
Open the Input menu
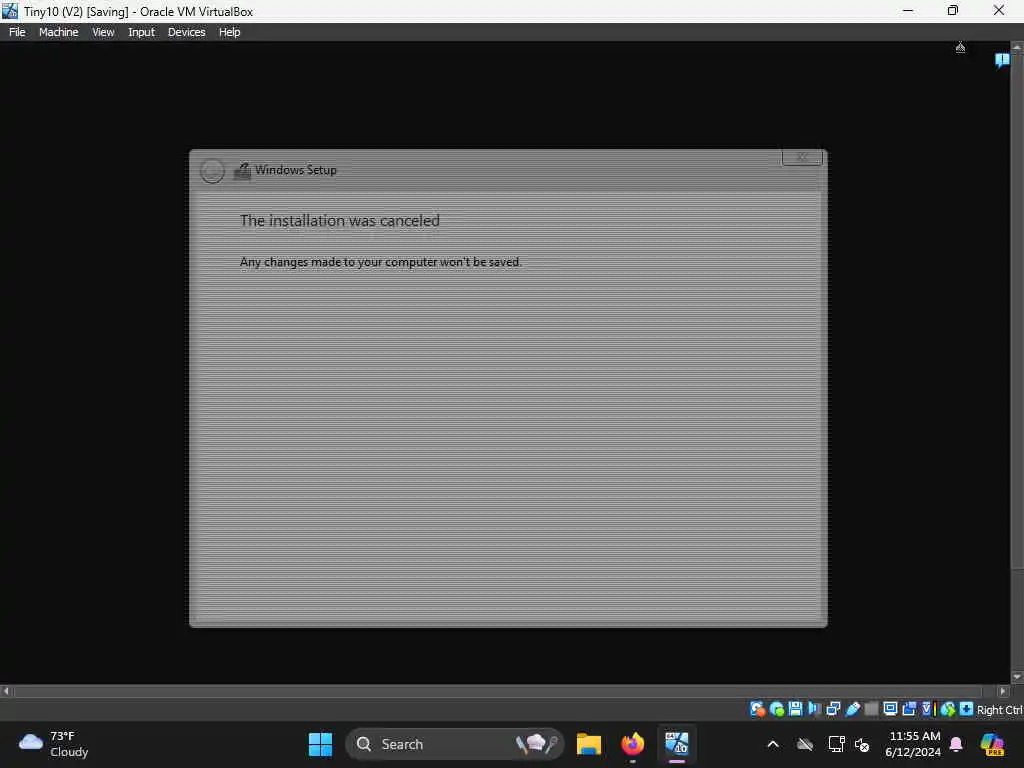pos(141,32)
